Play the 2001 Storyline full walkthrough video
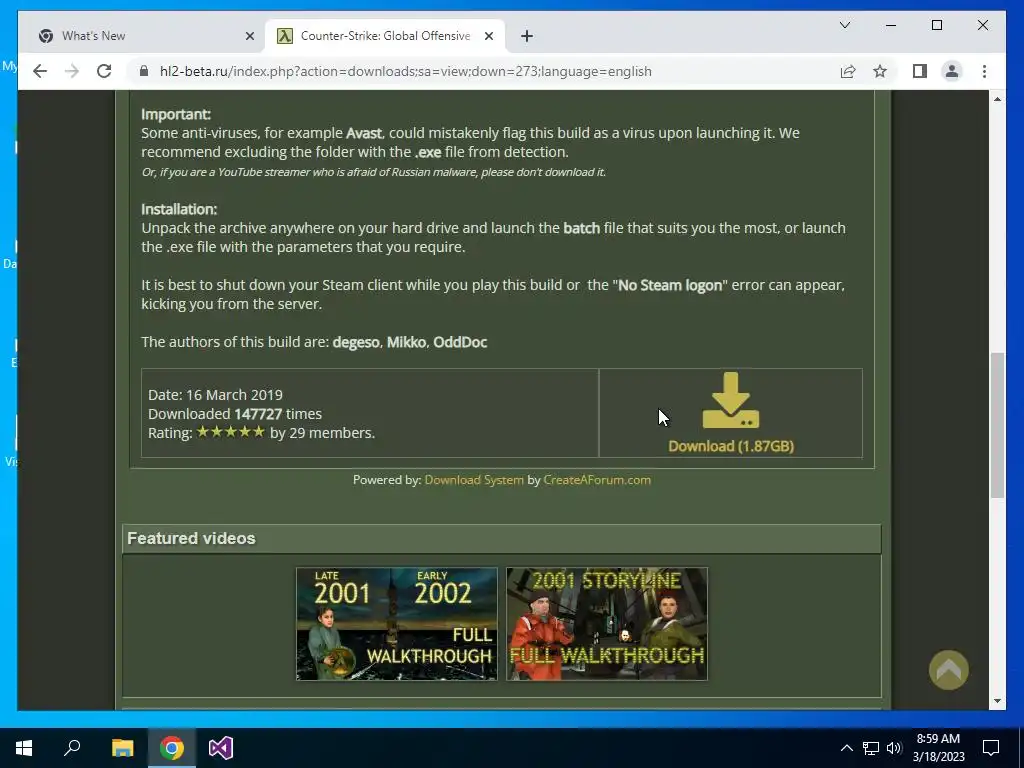This screenshot has height=768, width=1024. 607,624
